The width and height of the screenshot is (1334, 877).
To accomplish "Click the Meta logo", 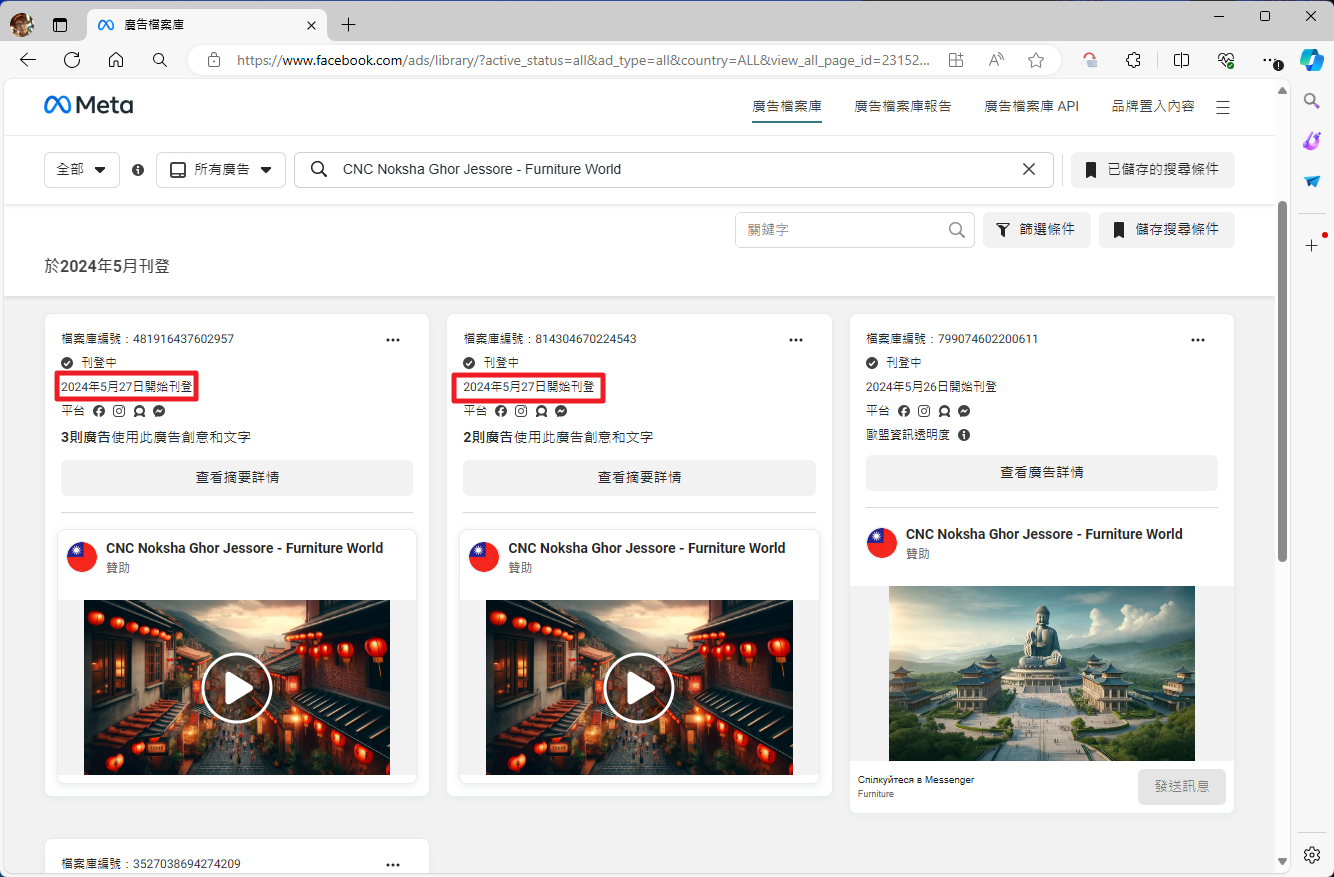I will [x=88, y=105].
